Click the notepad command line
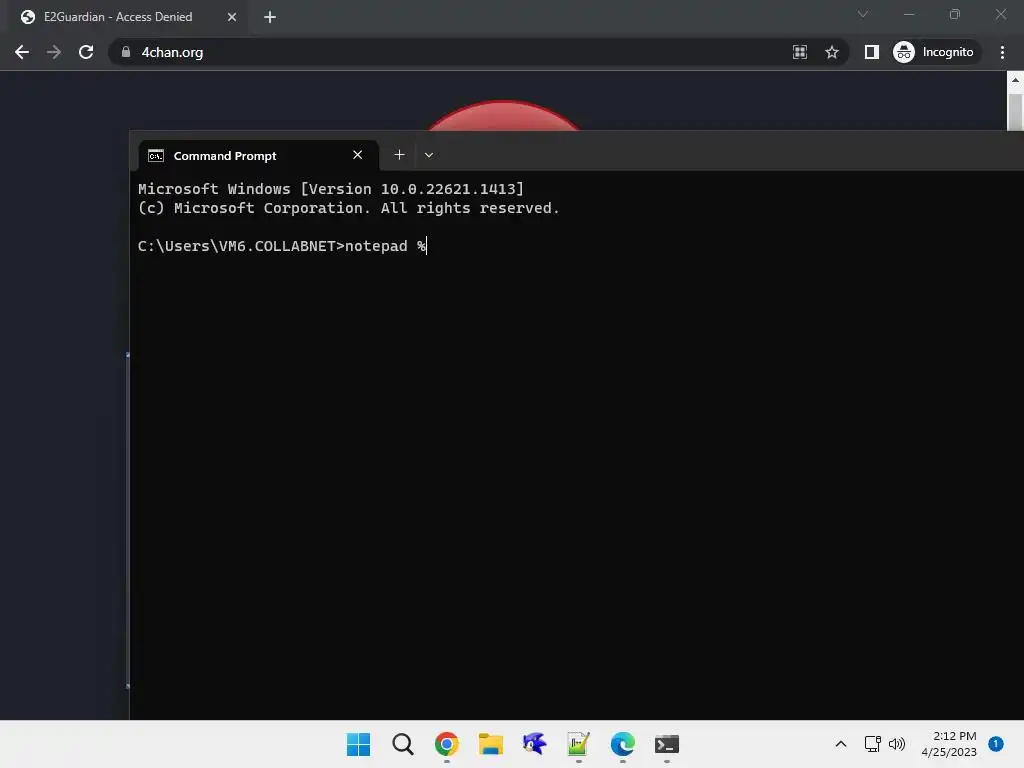Screen dimensions: 1024x768 tap(282, 246)
